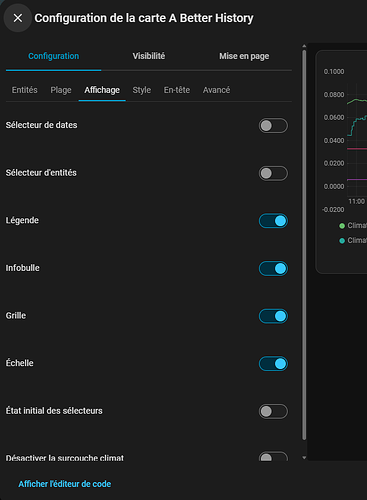
Task: Disable the Grille switch
Action: (273, 316)
